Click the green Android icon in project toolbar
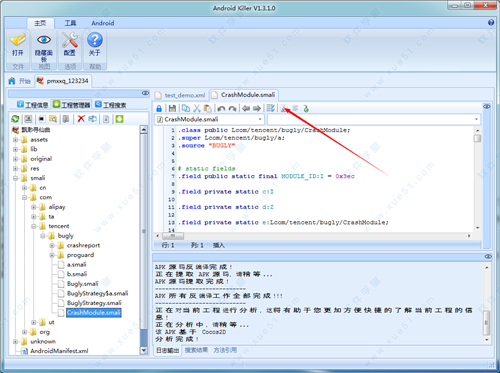The width and height of the screenshot is (500, 373). (119, 119)
